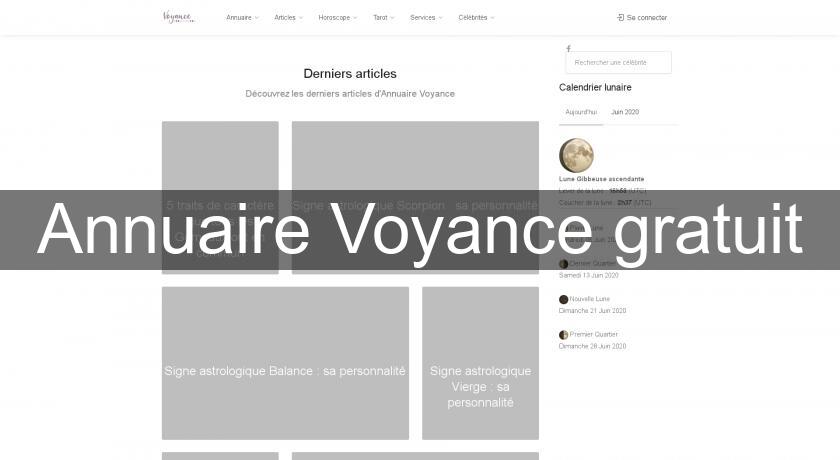Click Découvrez les derniers articles subtitle
Image resolution: width=840 pixels, height=460 pixels.
(x=350, y=94)
